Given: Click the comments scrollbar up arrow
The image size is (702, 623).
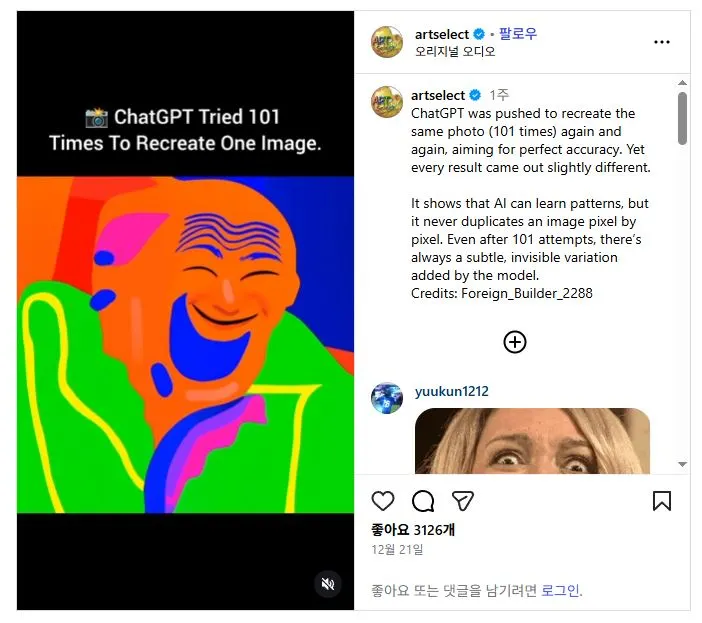Looking at the screenshot, I should click(x=682, y=83).
